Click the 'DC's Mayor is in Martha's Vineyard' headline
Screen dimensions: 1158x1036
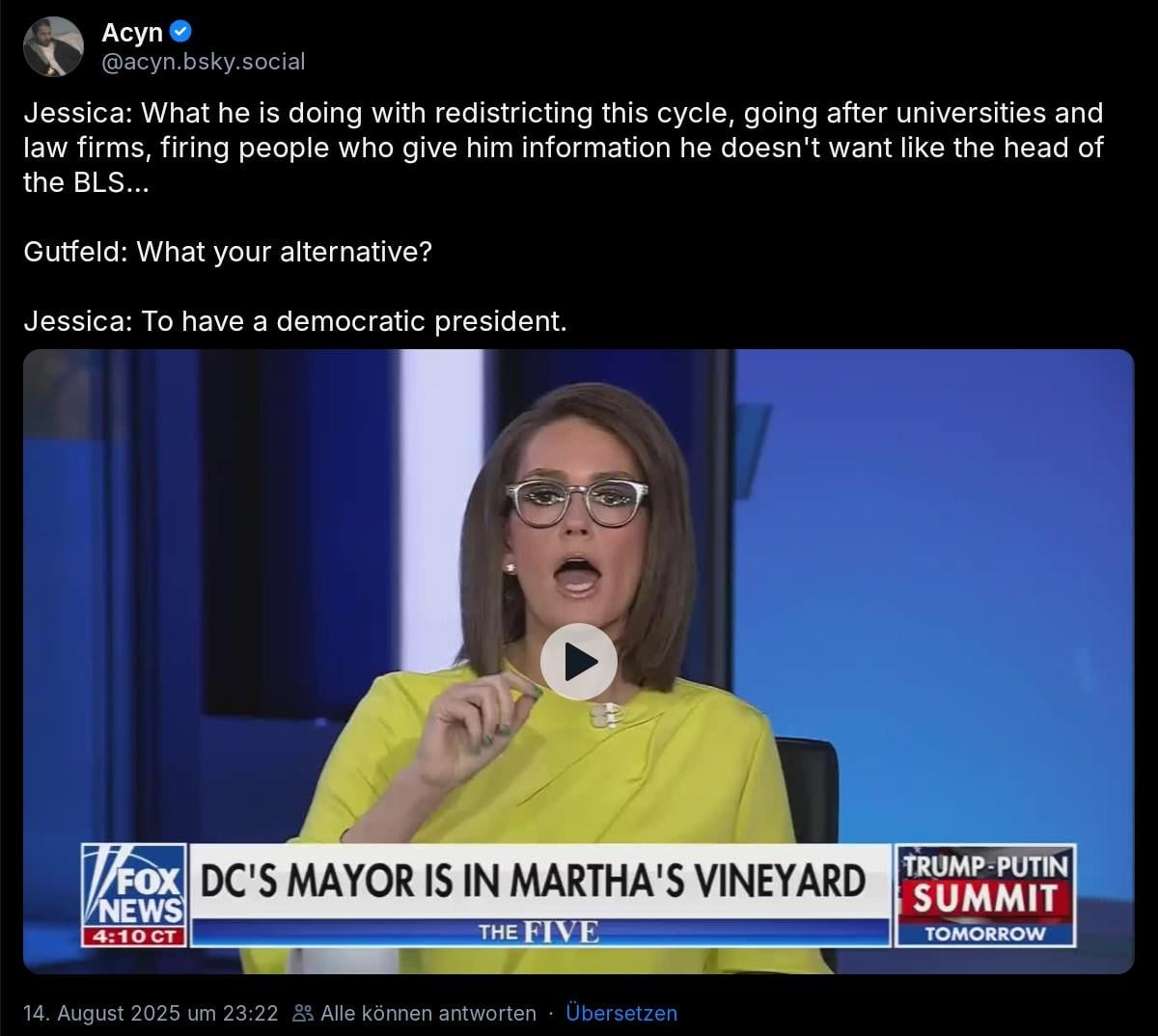pyautogui.click(x=533, y=882)
